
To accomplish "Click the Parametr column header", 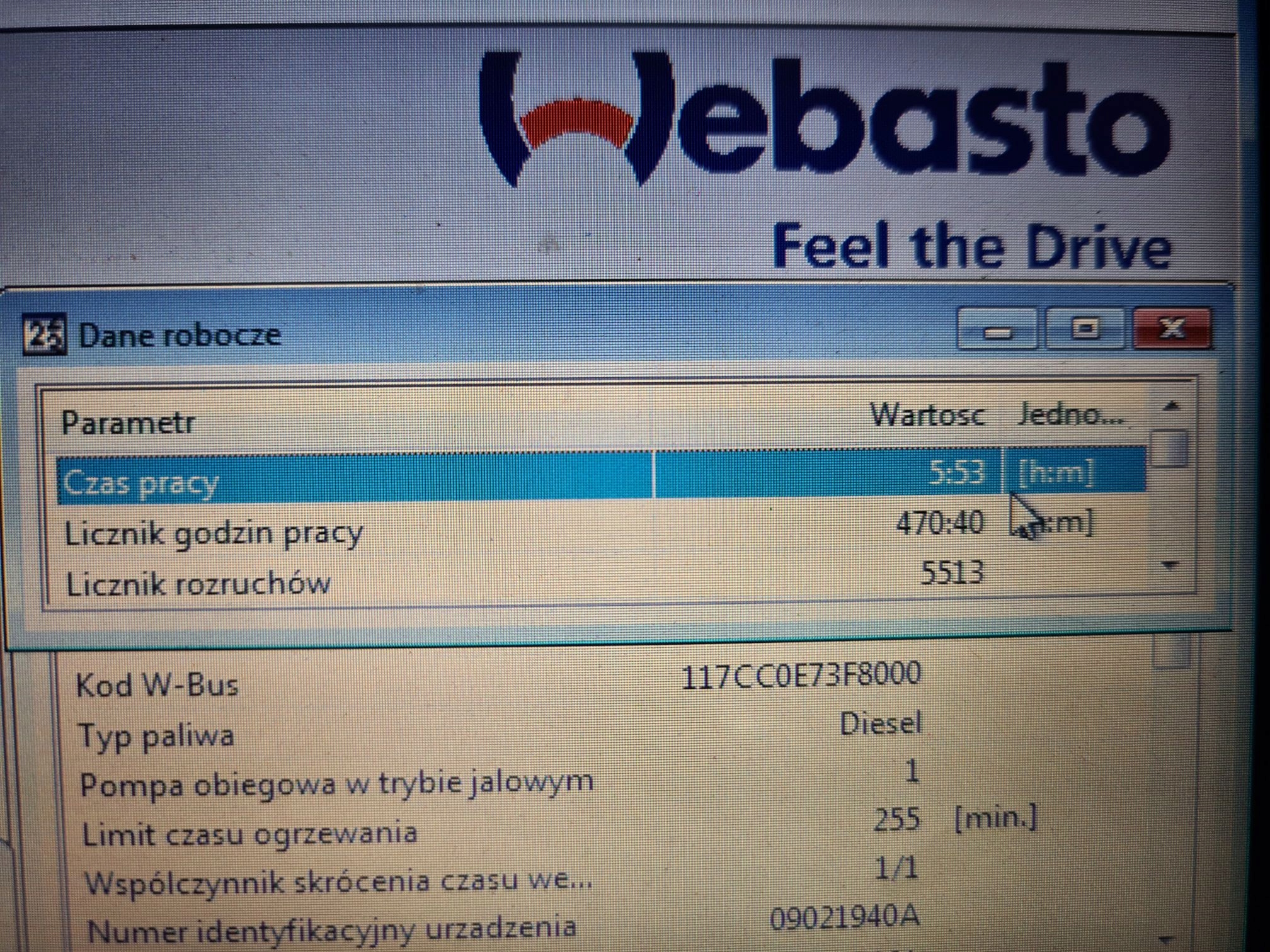I will coord(129,422).
